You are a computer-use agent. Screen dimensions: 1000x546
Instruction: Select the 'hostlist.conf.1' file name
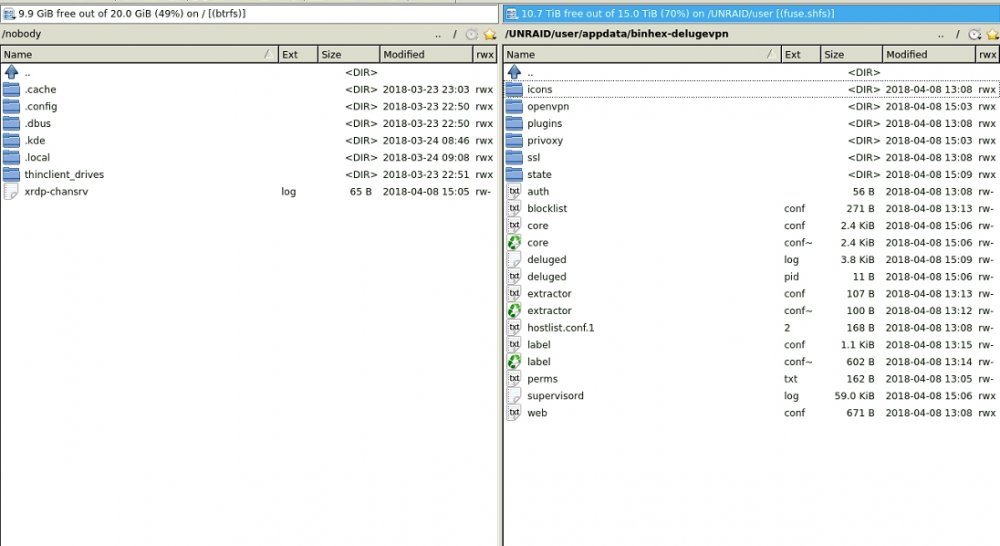[x=561, y=327]
